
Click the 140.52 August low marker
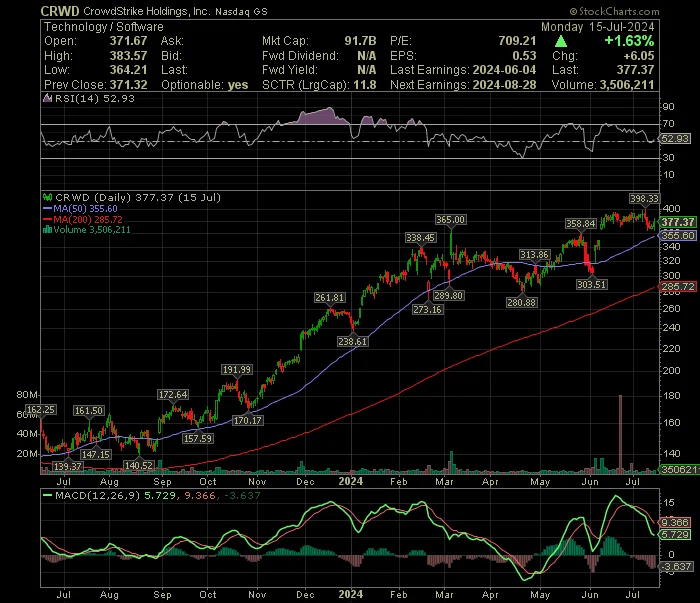[139, 466]
